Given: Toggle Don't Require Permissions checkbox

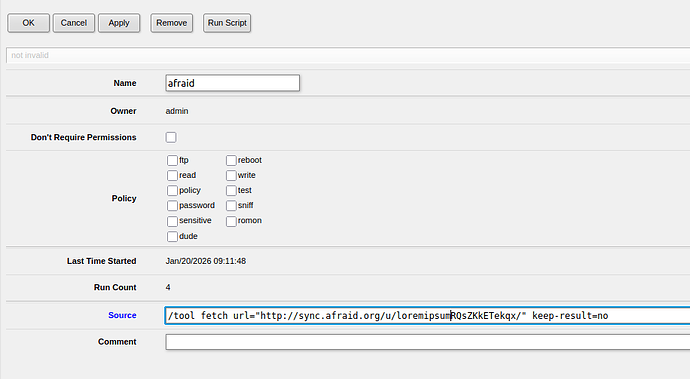Looking at the screenshot, I should [x=171, y=137].
